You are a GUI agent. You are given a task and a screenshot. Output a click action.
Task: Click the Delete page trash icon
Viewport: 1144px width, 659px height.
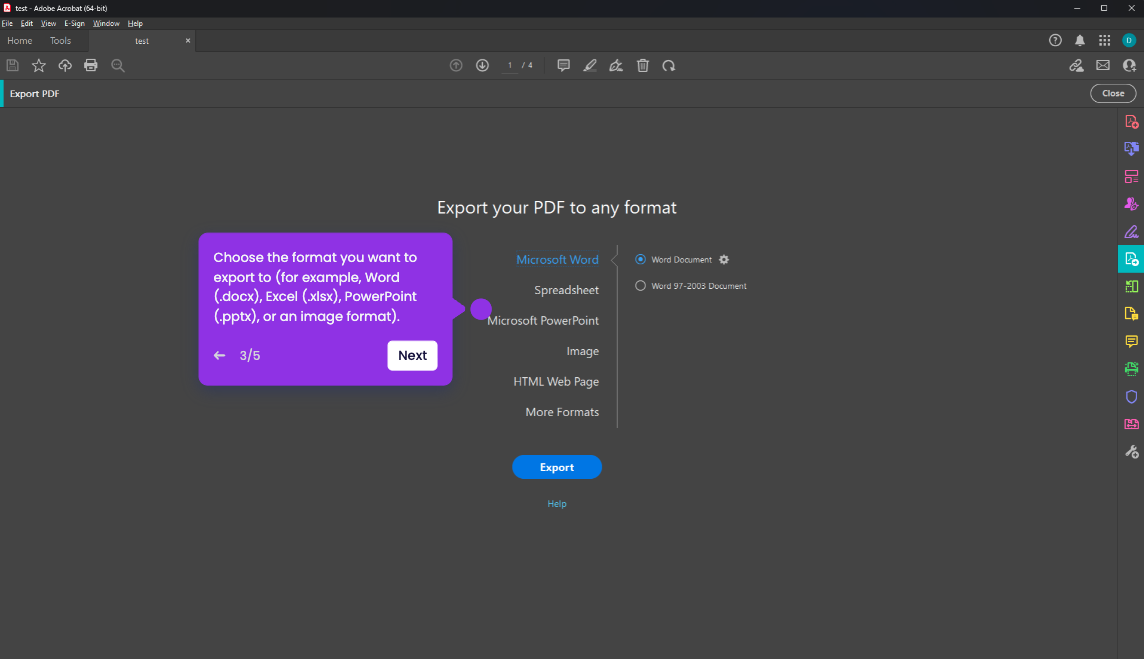tap(643, 66)
